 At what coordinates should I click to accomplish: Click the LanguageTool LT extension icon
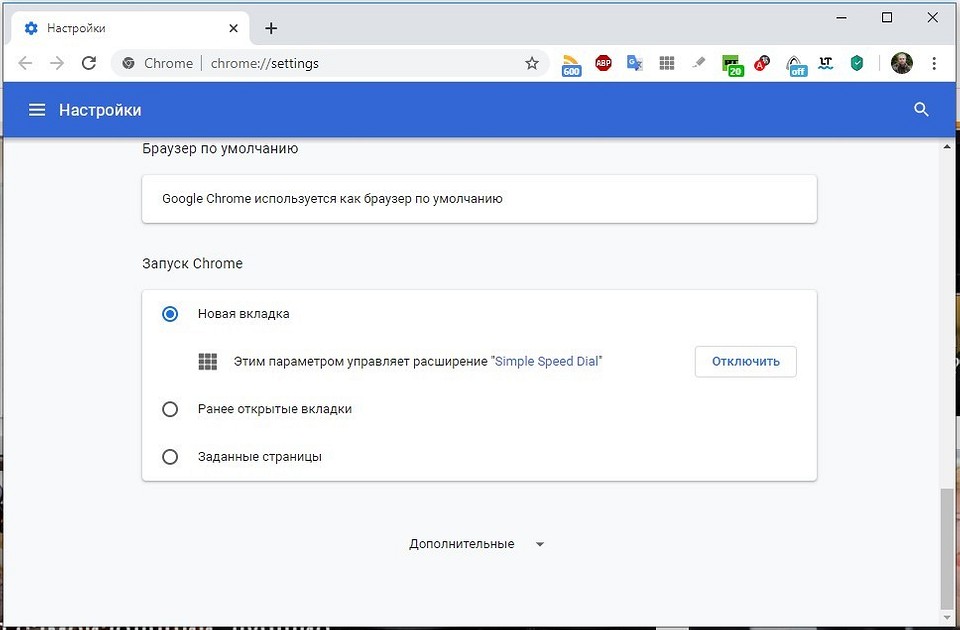click(825, 63)
